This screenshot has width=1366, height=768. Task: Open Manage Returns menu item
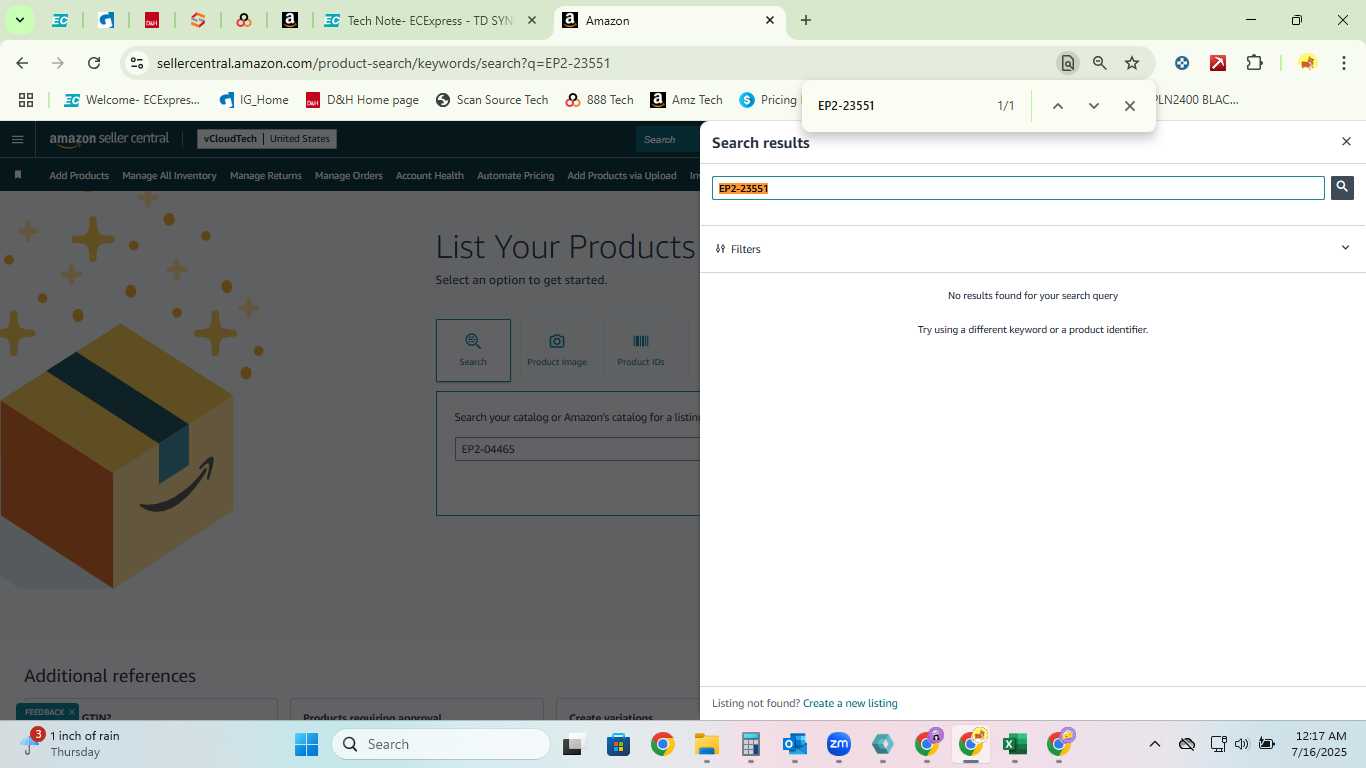[265, 175]
